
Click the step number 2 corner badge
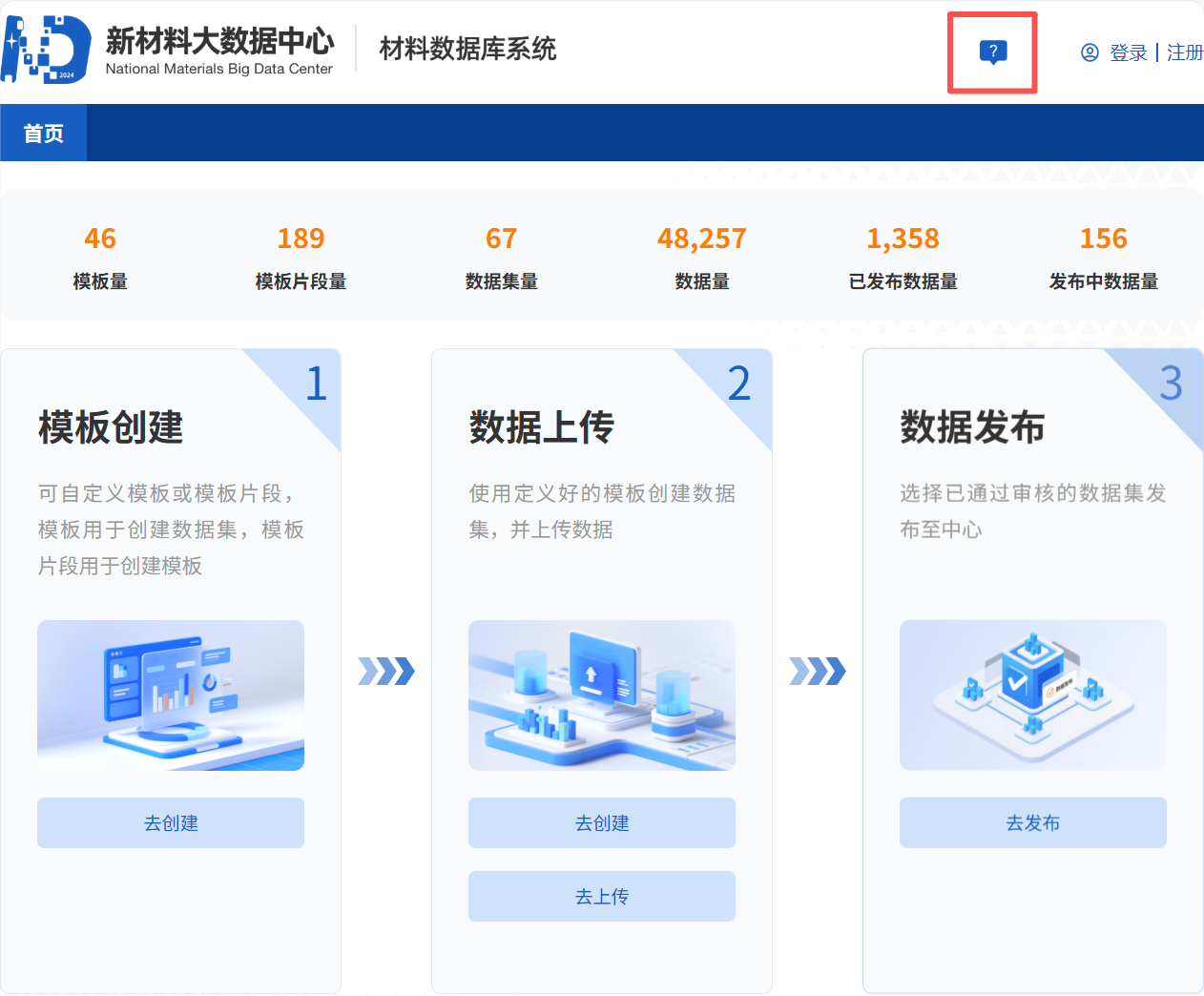click(x=738, y=384)
